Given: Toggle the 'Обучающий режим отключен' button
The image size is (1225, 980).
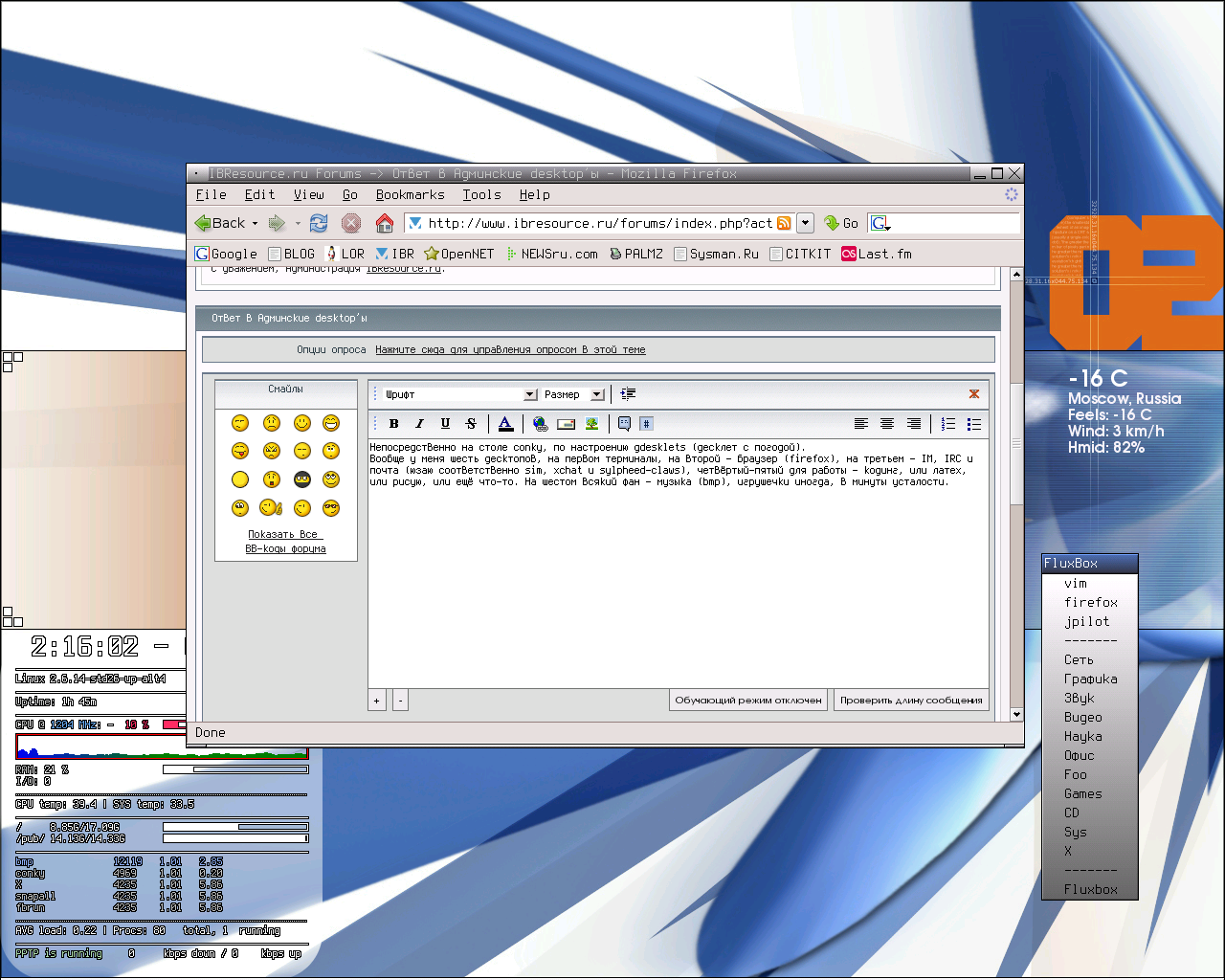Looking at the screenshot, I should tap(748, 701).
